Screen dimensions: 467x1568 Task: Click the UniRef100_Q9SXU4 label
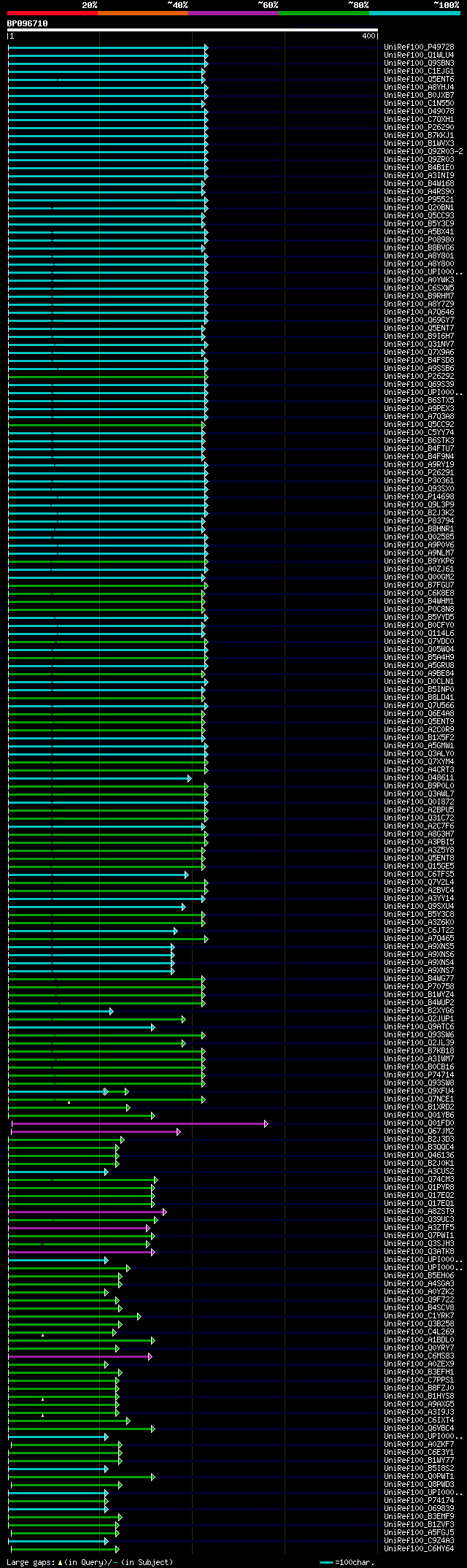pos(419,906)
